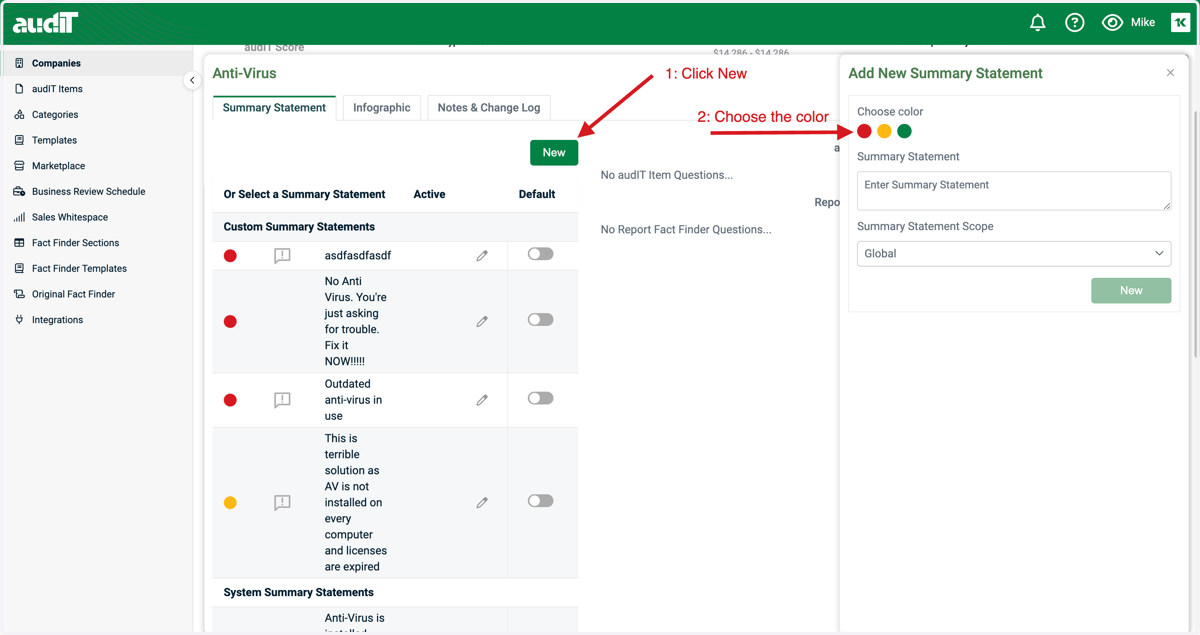Click the No Report Fact Finder Questions text
Viewport: 1200px width, 635px height.
tap(686, 230)
